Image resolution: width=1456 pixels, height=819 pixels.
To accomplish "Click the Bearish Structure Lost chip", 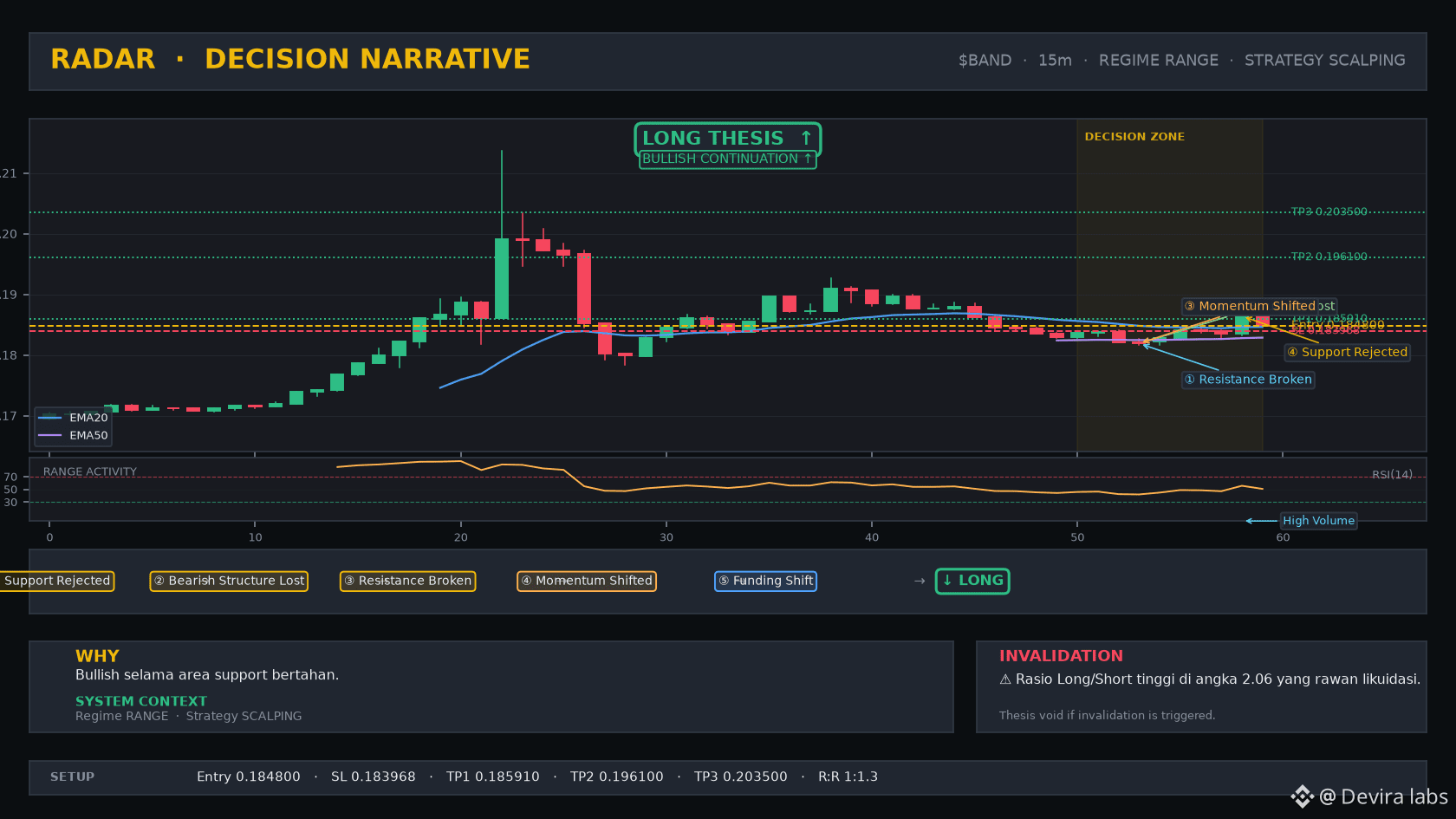I will [x=229, y=581].
